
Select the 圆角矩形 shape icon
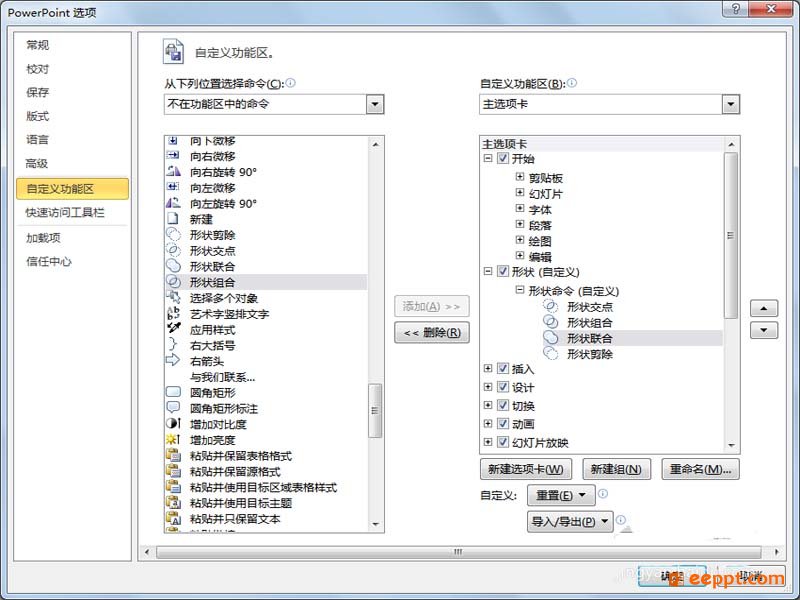click(173, 392)
